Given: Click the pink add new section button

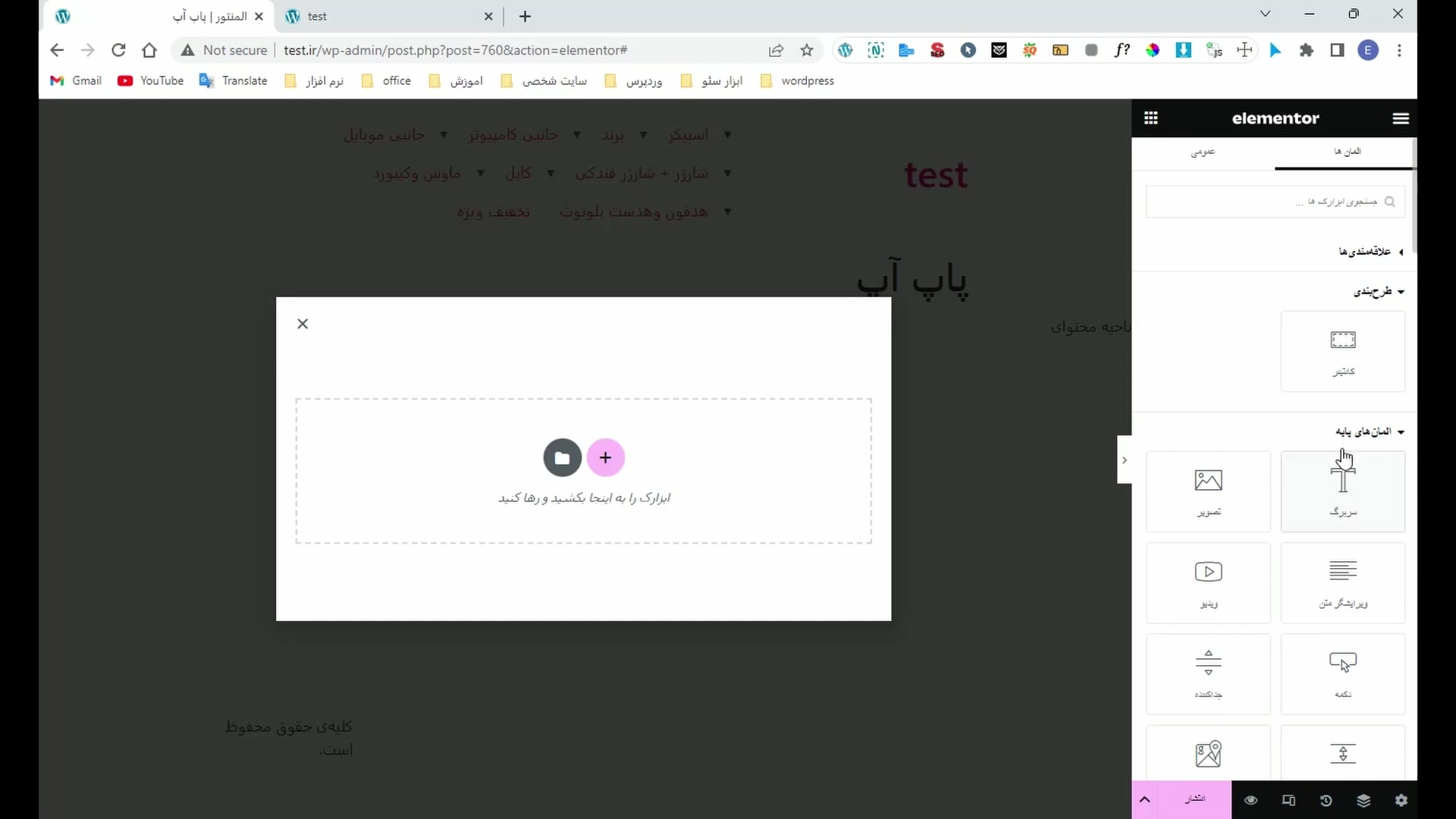Looking at the screenshot, I should coord(605,457).
